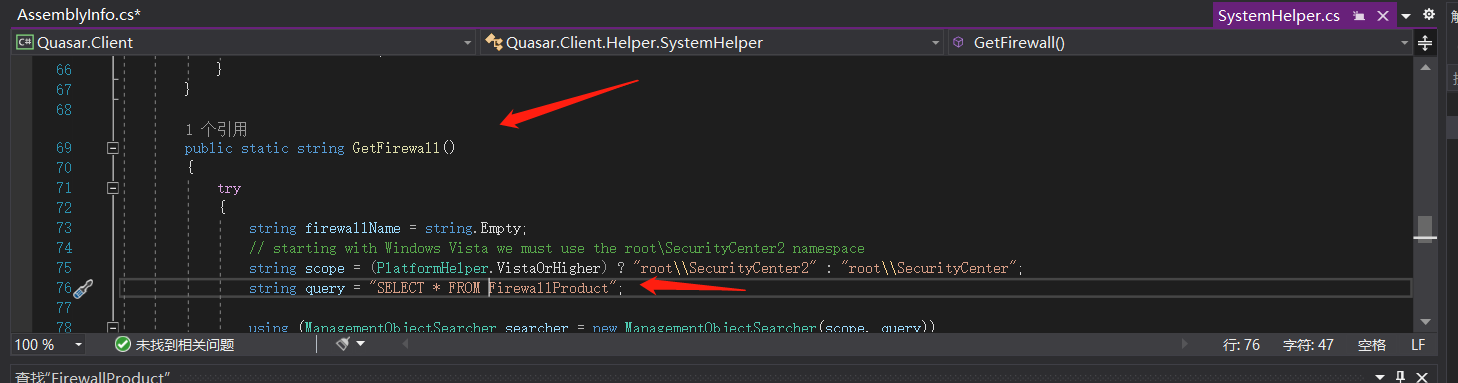Click the '未找到相关问题' status text
The image size is (1458, 383).
tap(185, 345)
